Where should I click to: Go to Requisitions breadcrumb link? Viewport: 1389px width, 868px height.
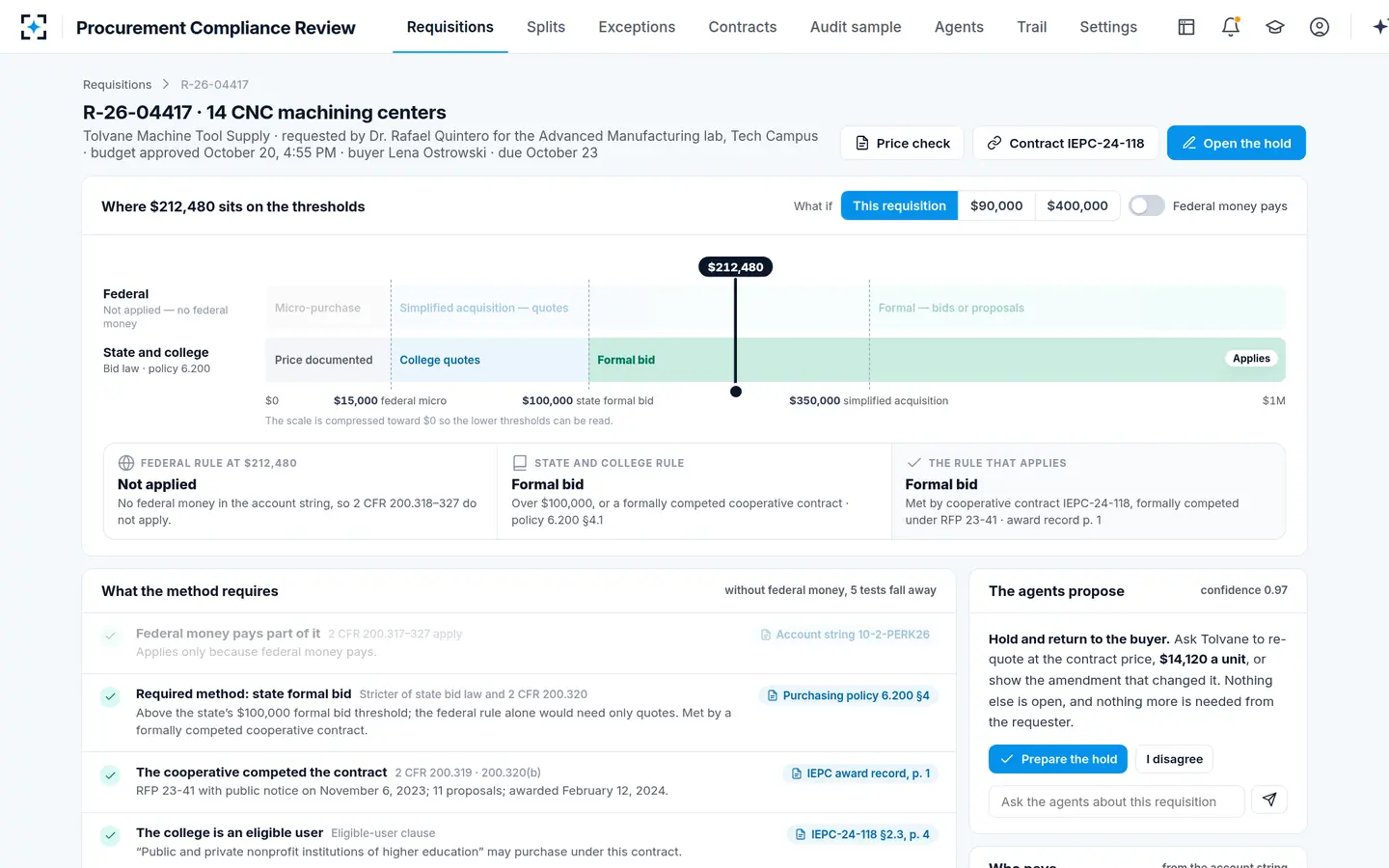117,85
